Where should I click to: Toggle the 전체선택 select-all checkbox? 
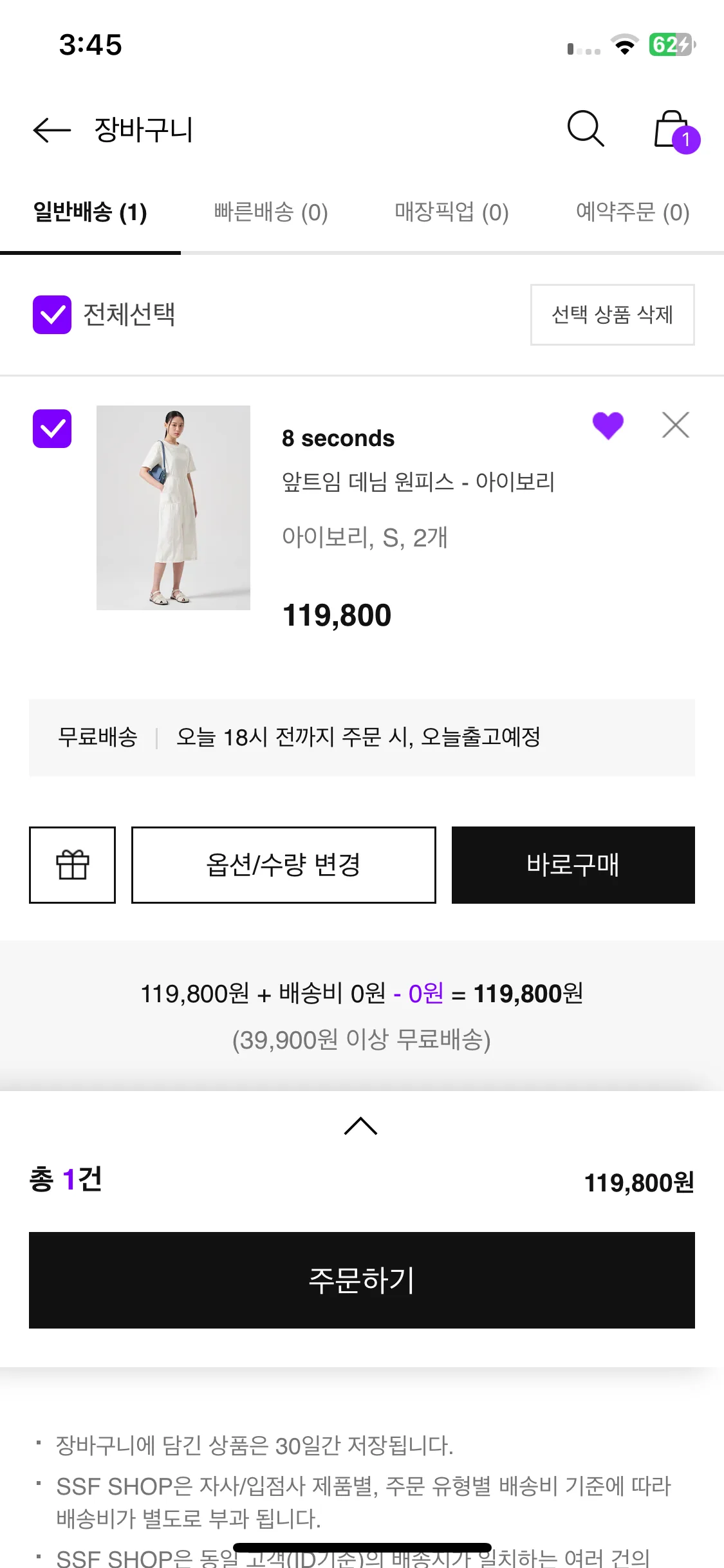pos(52,315)
